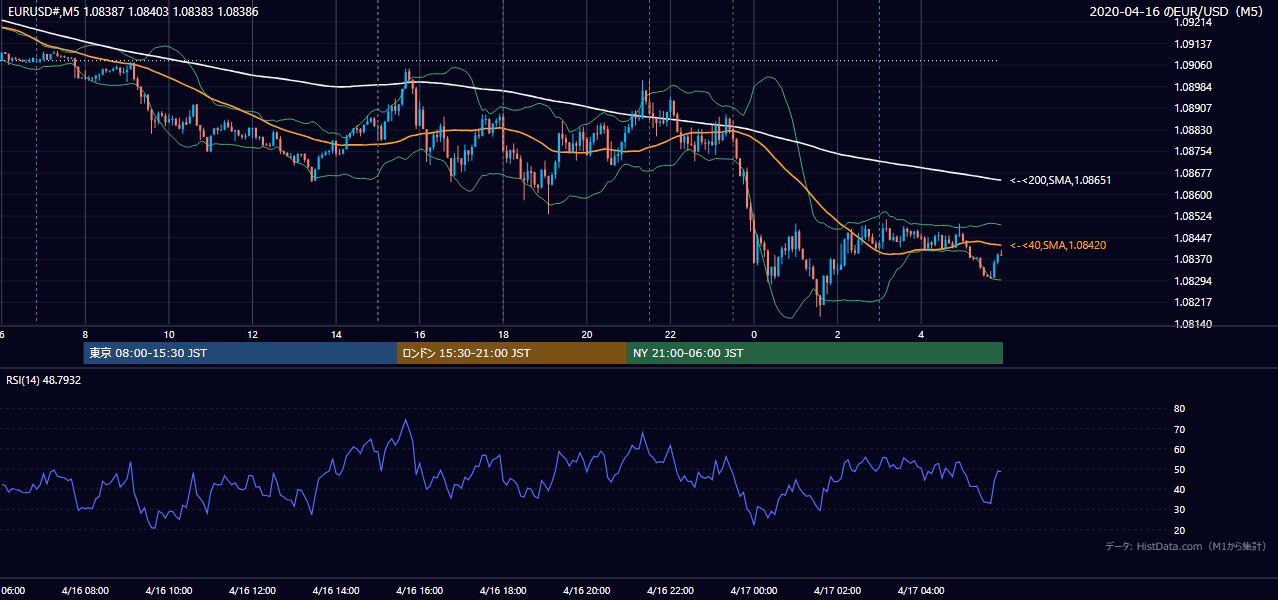Viewport: 1278px width, 600px height.
Task: Click hour label 10 under the price chart
Action: 169,334
